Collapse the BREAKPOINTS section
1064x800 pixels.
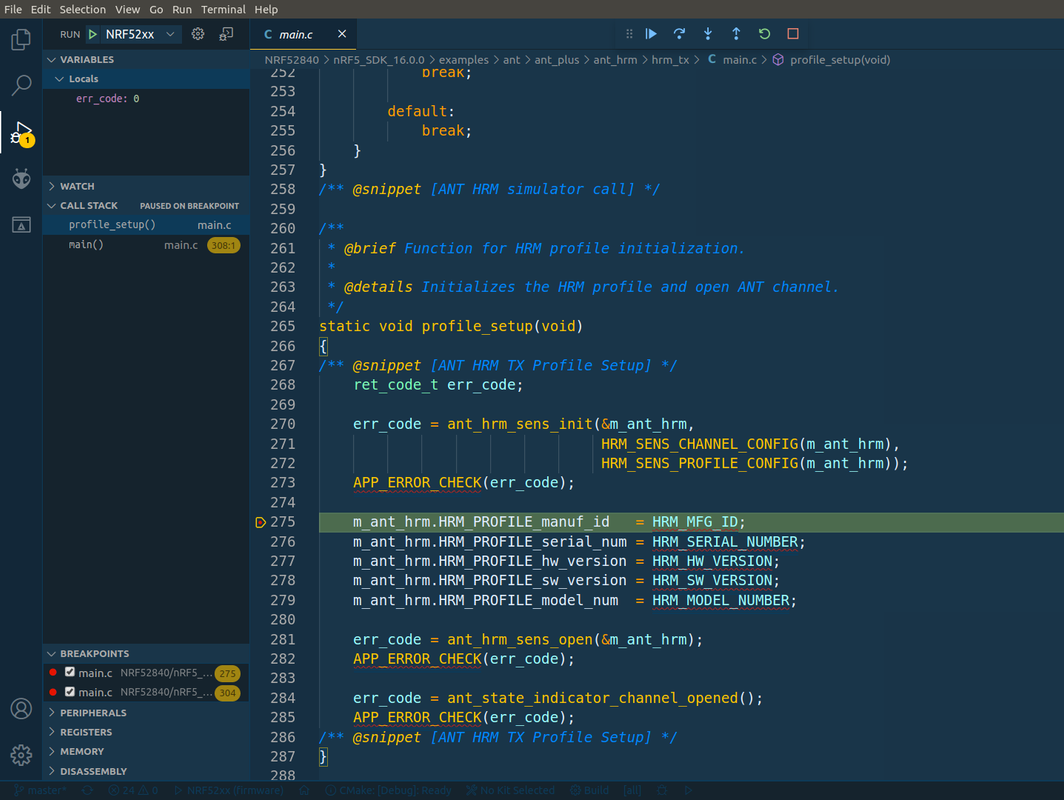click(146, 653)
